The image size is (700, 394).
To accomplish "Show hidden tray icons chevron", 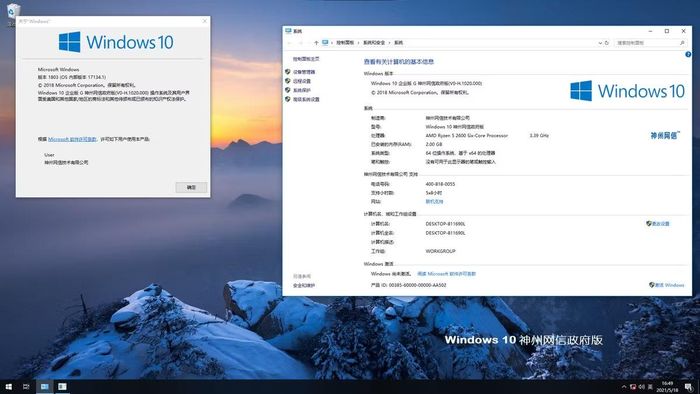I will (624, 386).
